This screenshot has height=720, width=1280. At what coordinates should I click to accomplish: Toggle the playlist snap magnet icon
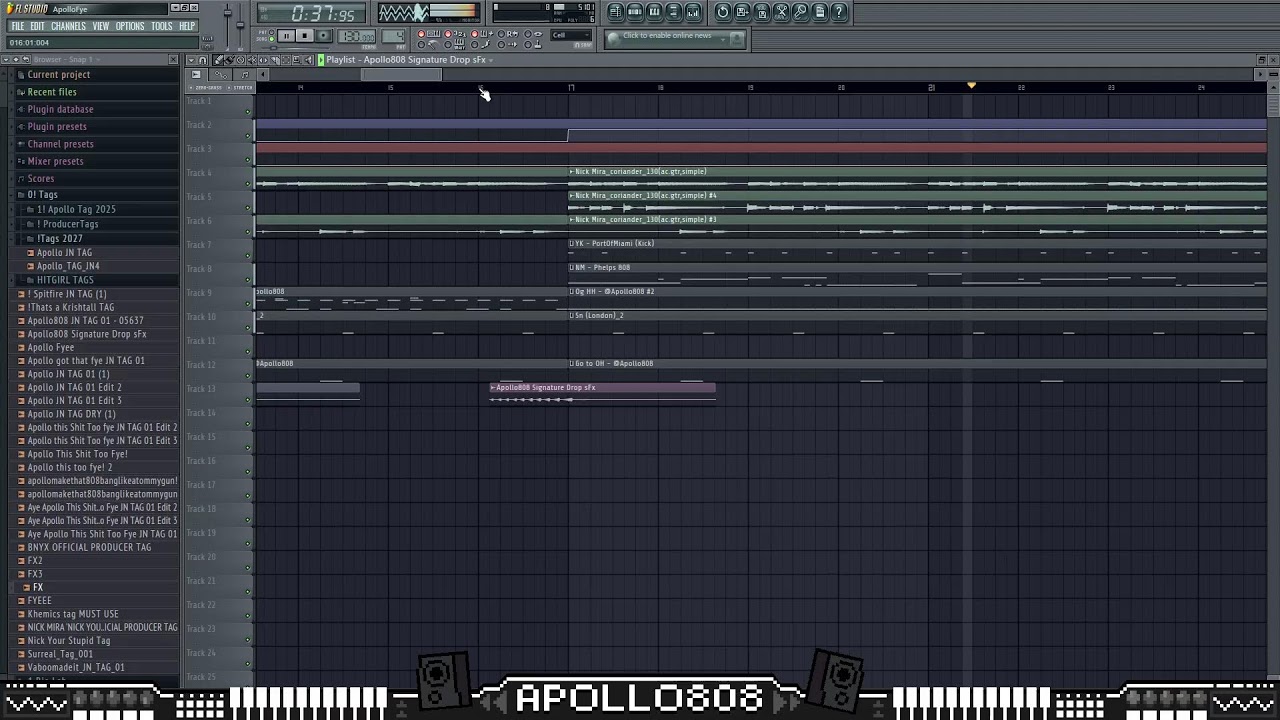tap(203, 60)
